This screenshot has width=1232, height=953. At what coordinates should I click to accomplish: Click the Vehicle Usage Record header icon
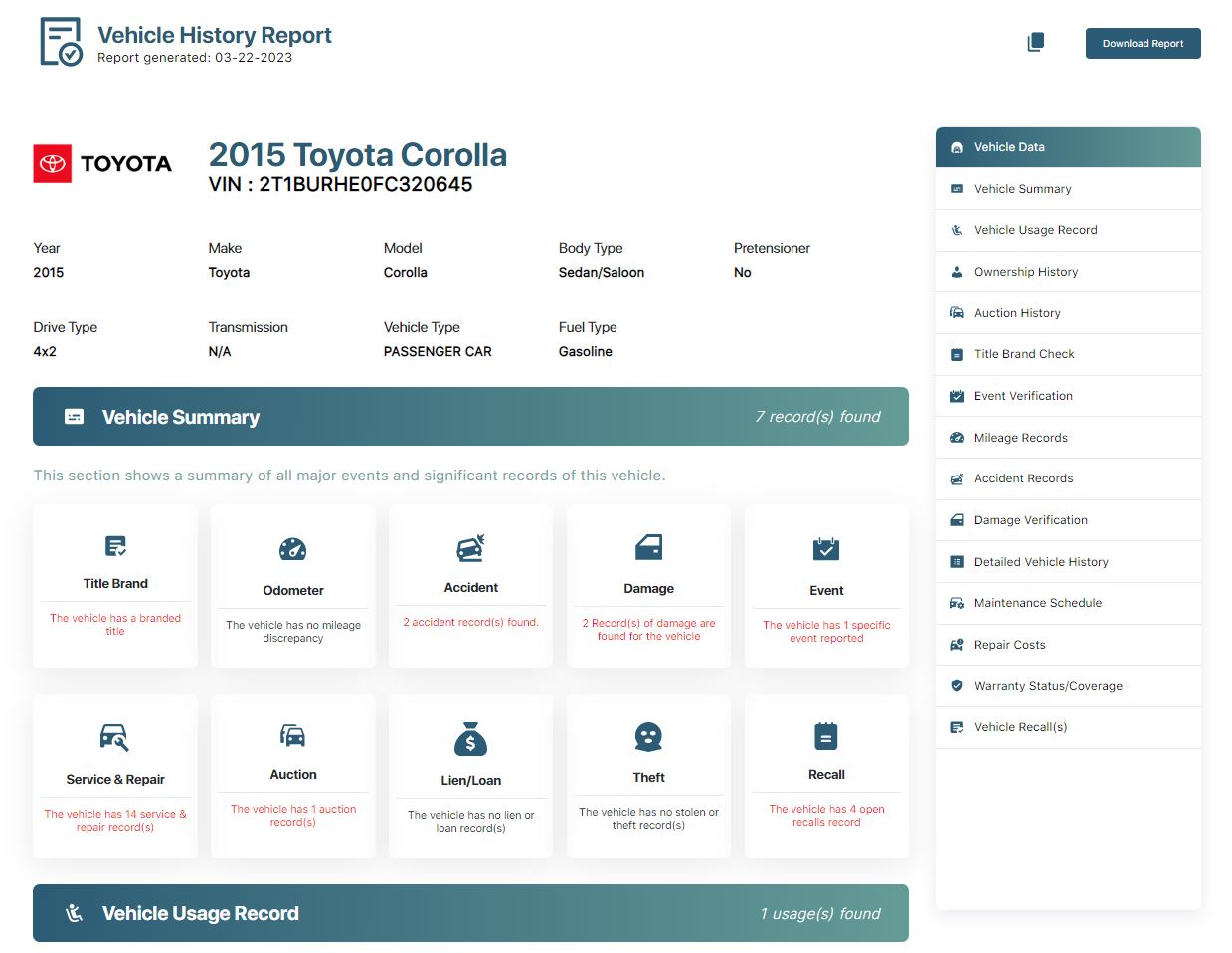tap(75, 913)
